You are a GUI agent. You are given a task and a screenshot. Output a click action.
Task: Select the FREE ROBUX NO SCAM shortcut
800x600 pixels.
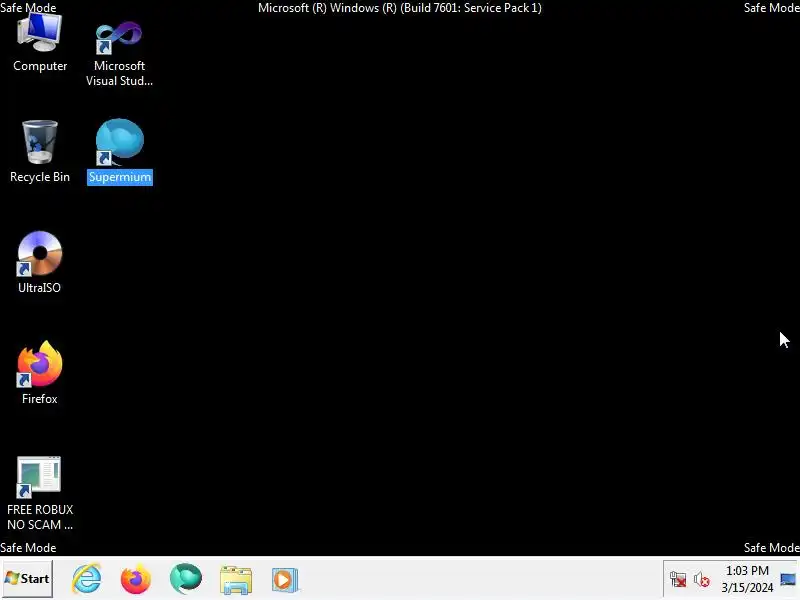point(40,493)
